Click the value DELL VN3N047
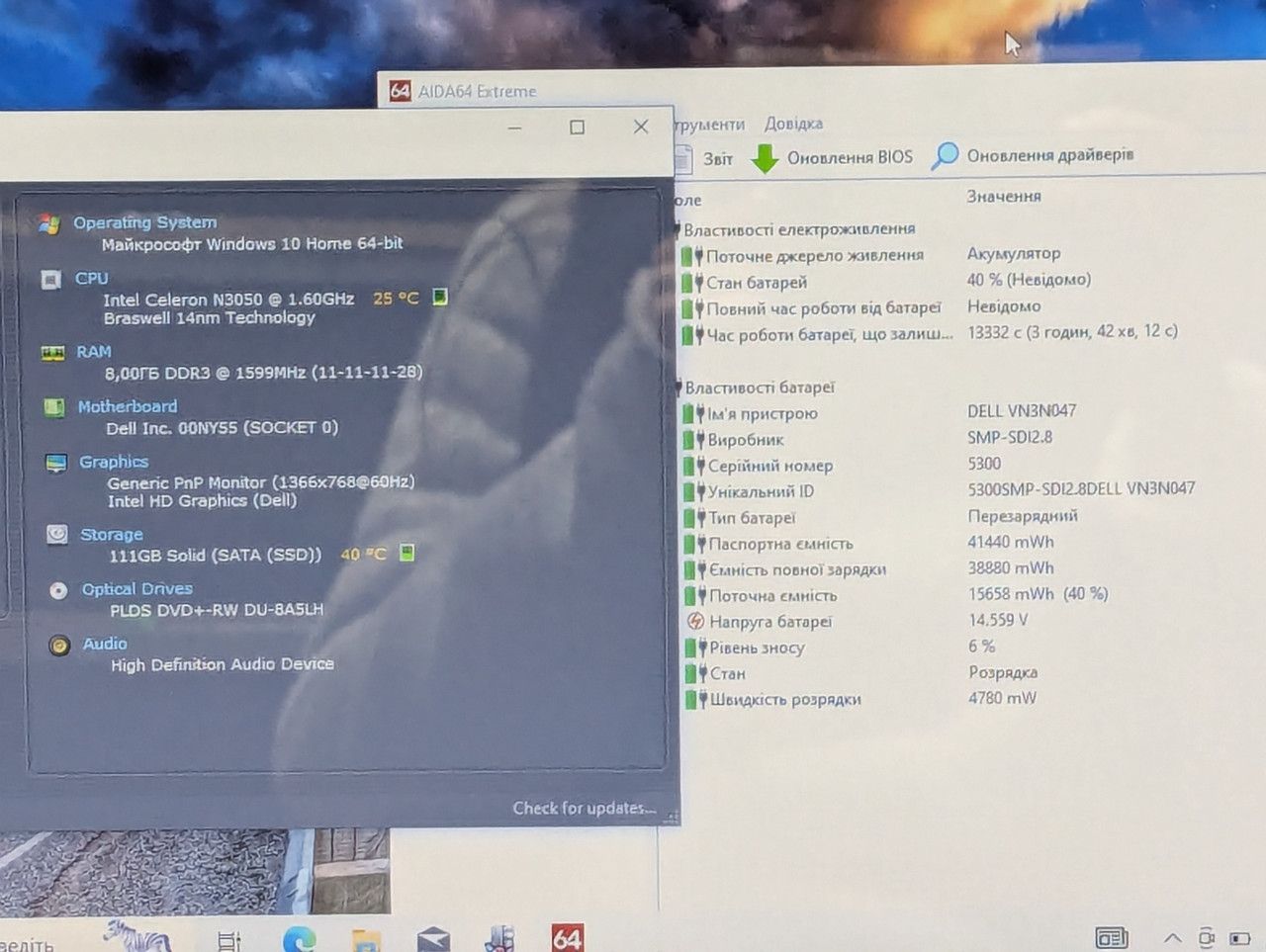The image size is (1266, 952). coord(1022,410)
